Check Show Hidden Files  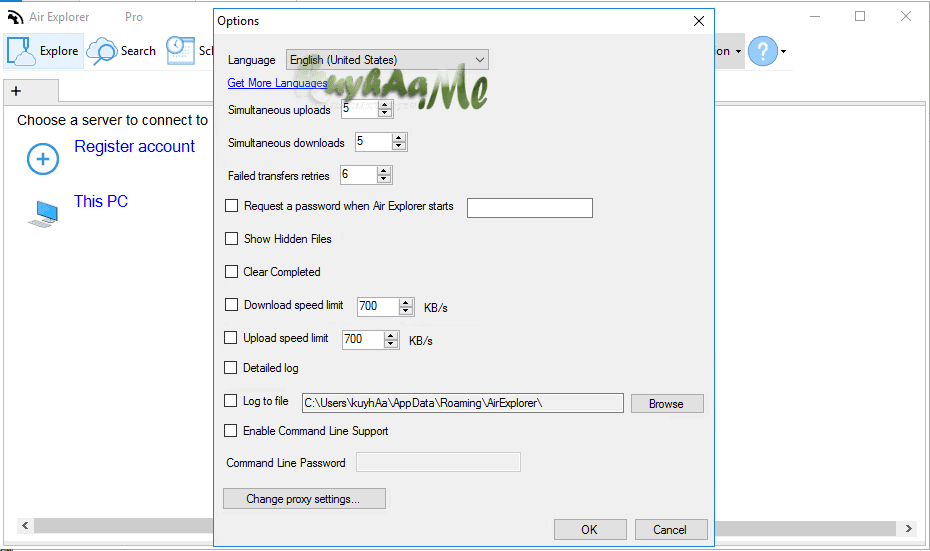(231, 238)
